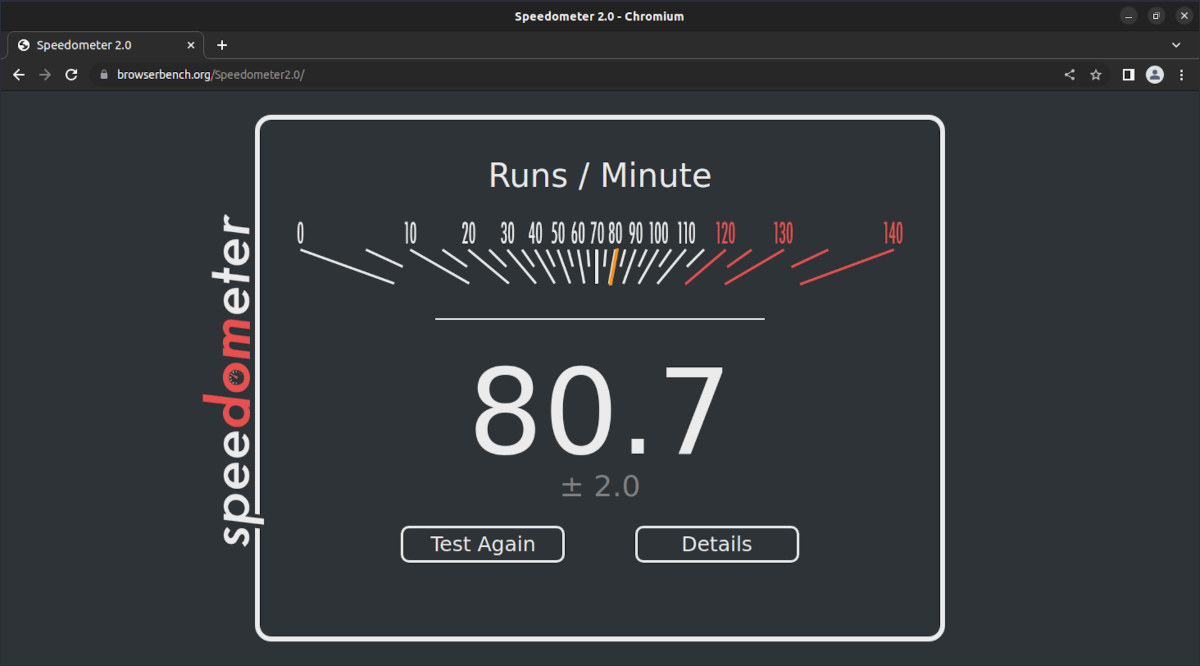Open Chromium three-dot menu
The image size is (1200, 666).
click(1181, 75)
